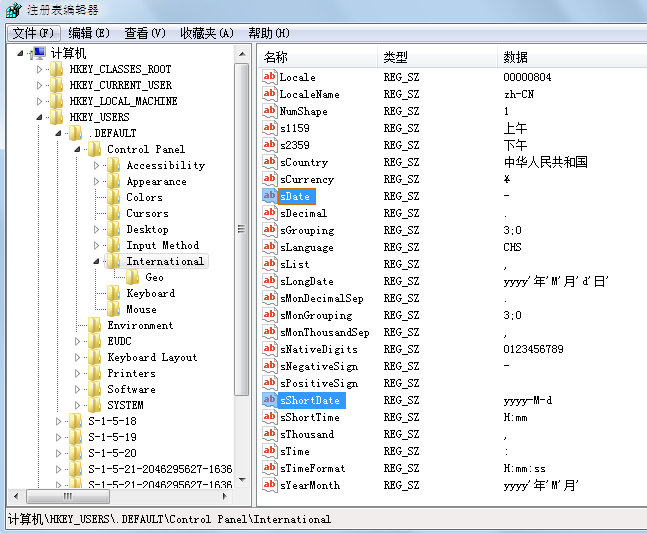
Task: Open the 文件(F) menu
Action: tap(34, 33)
